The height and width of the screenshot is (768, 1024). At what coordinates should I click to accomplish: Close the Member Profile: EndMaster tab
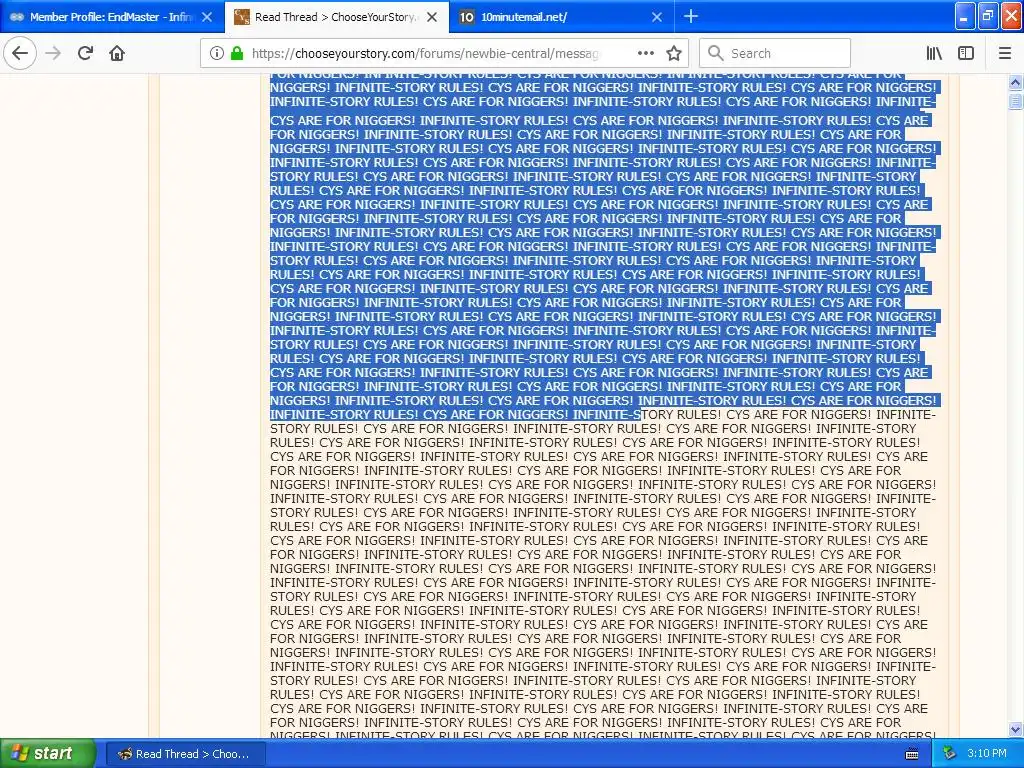[x=207, y=17]
